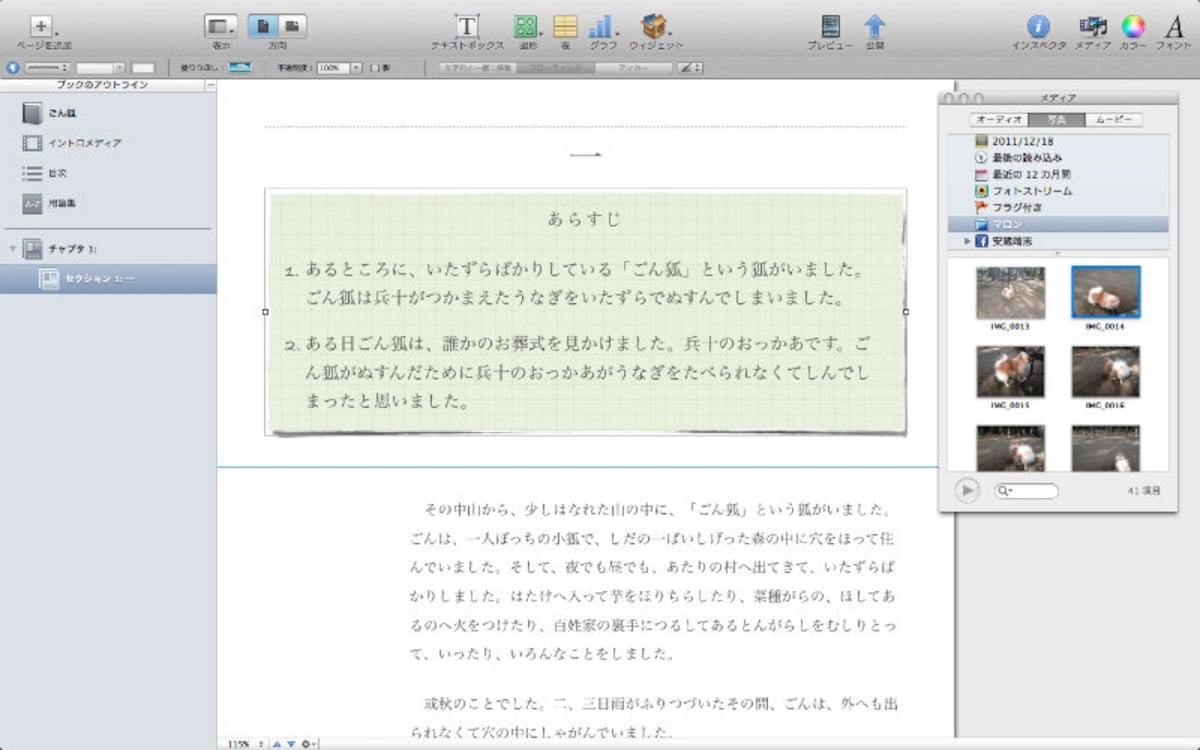Collapse the チャプタ 1 disclosure triangle
The image size is (1200, 750).
[13, 248]
